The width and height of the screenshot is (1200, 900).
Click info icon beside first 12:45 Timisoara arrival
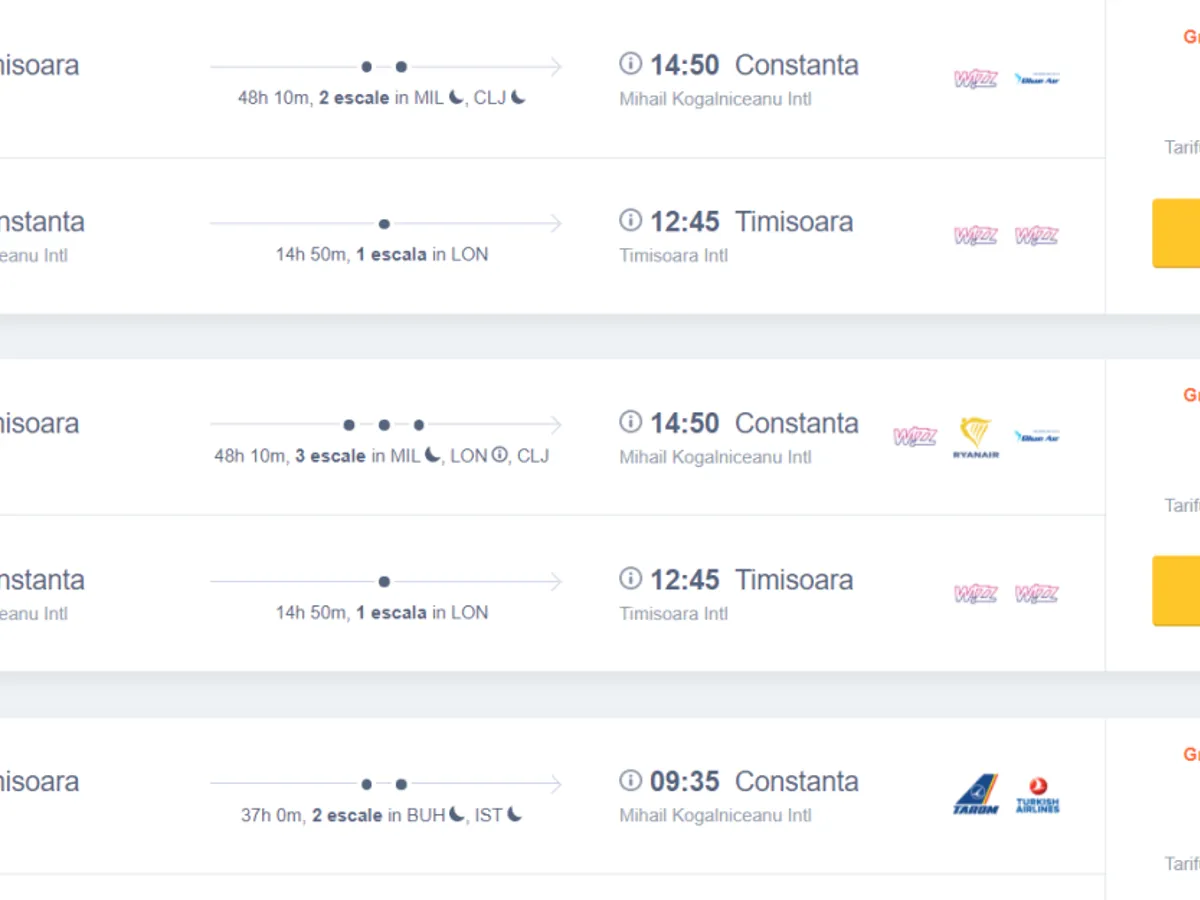pyautogui.click(x=630, y=220)
